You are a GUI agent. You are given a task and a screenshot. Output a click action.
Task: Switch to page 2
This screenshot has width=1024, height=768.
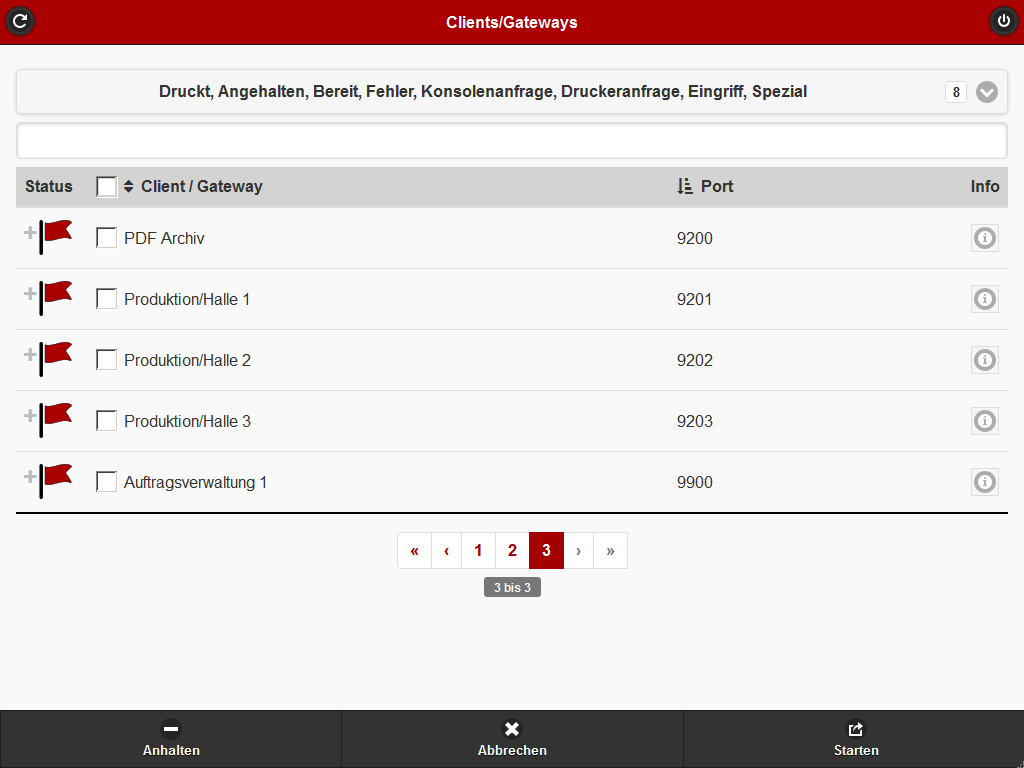click(512, 551)
